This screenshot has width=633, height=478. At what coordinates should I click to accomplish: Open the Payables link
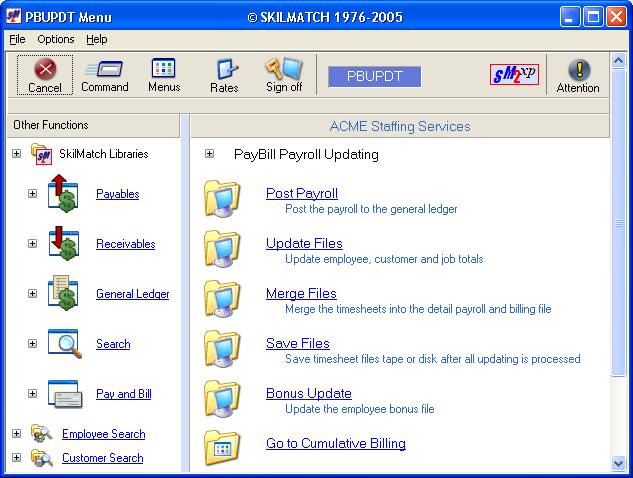coord(117,194)
